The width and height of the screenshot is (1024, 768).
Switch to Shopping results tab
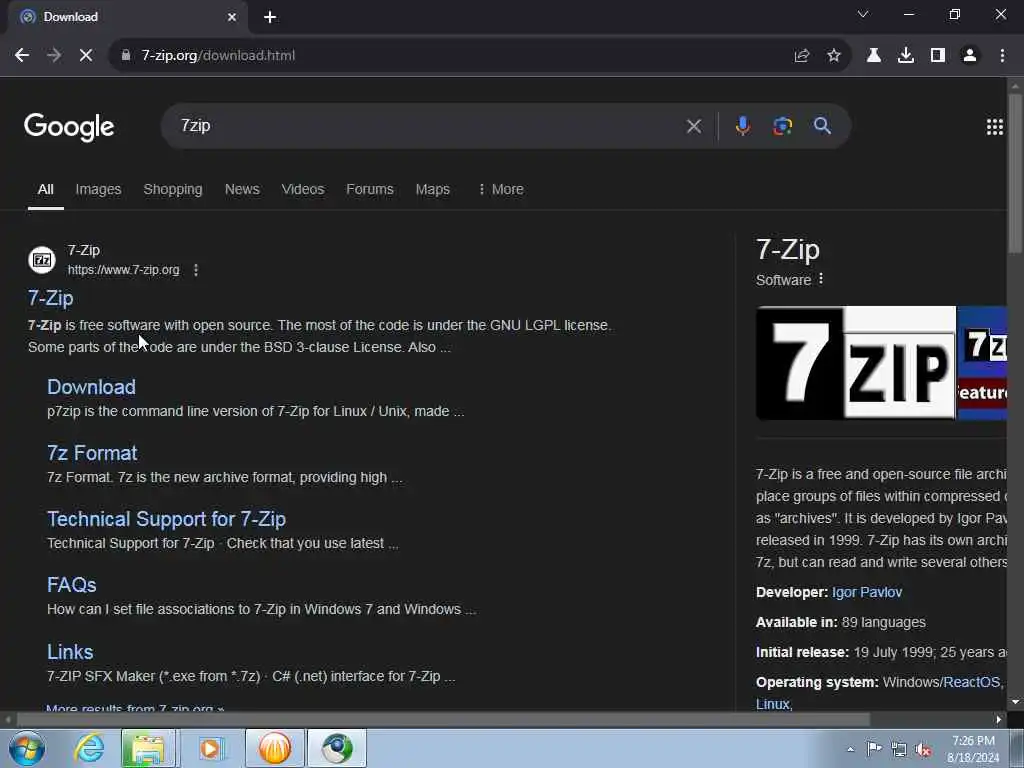point(172,189)
